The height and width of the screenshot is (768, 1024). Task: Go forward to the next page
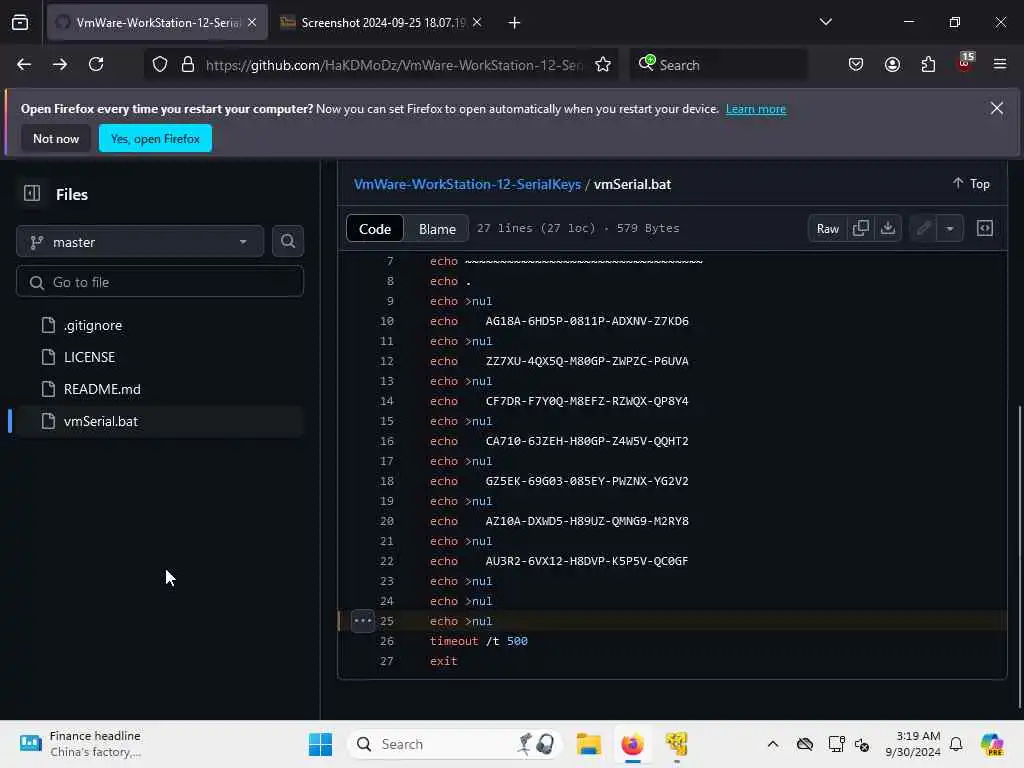pos(60,65)
